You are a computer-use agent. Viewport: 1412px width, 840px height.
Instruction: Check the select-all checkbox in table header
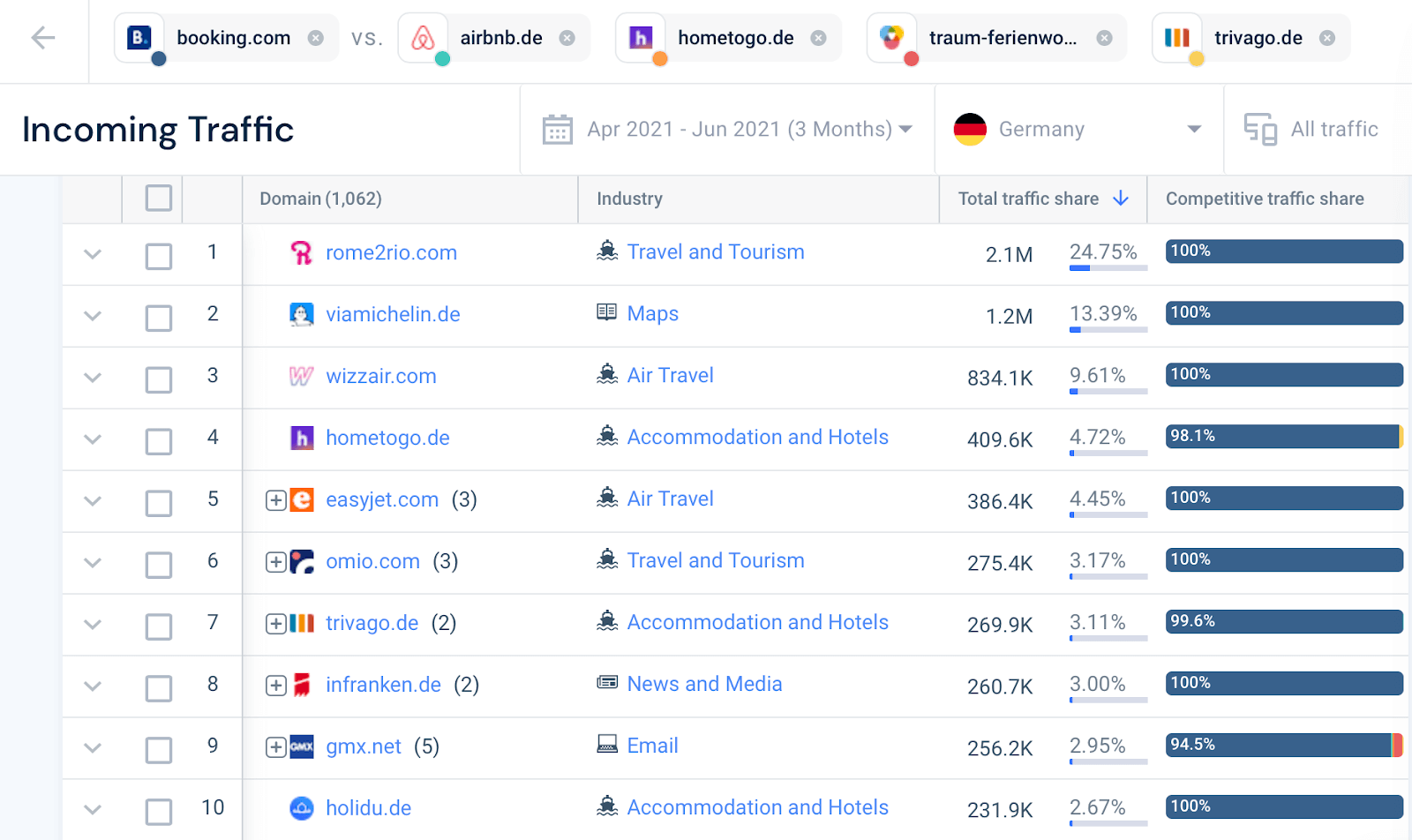tap(158, 199)
